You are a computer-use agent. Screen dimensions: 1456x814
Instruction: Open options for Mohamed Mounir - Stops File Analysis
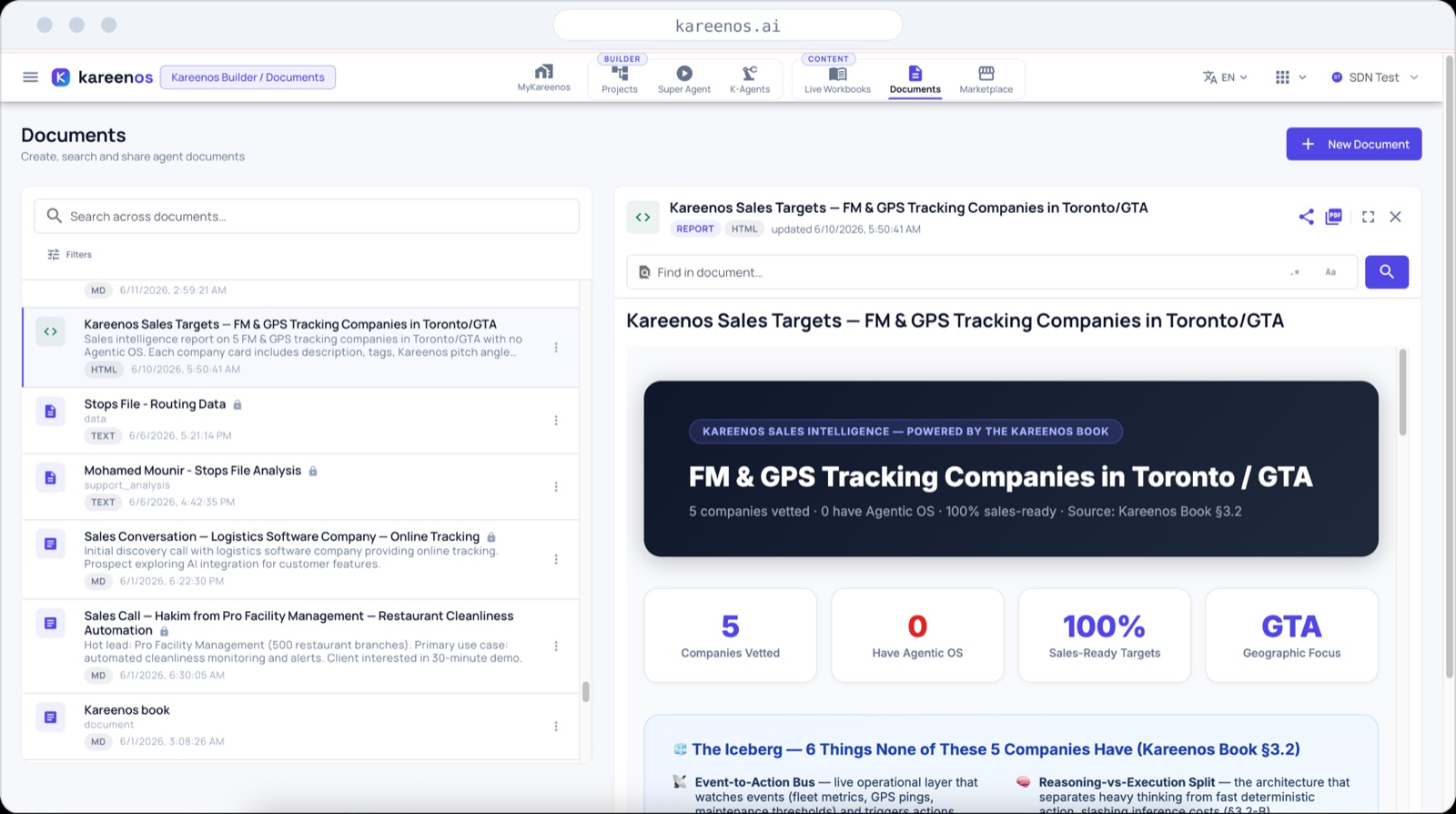pos(556,487)
